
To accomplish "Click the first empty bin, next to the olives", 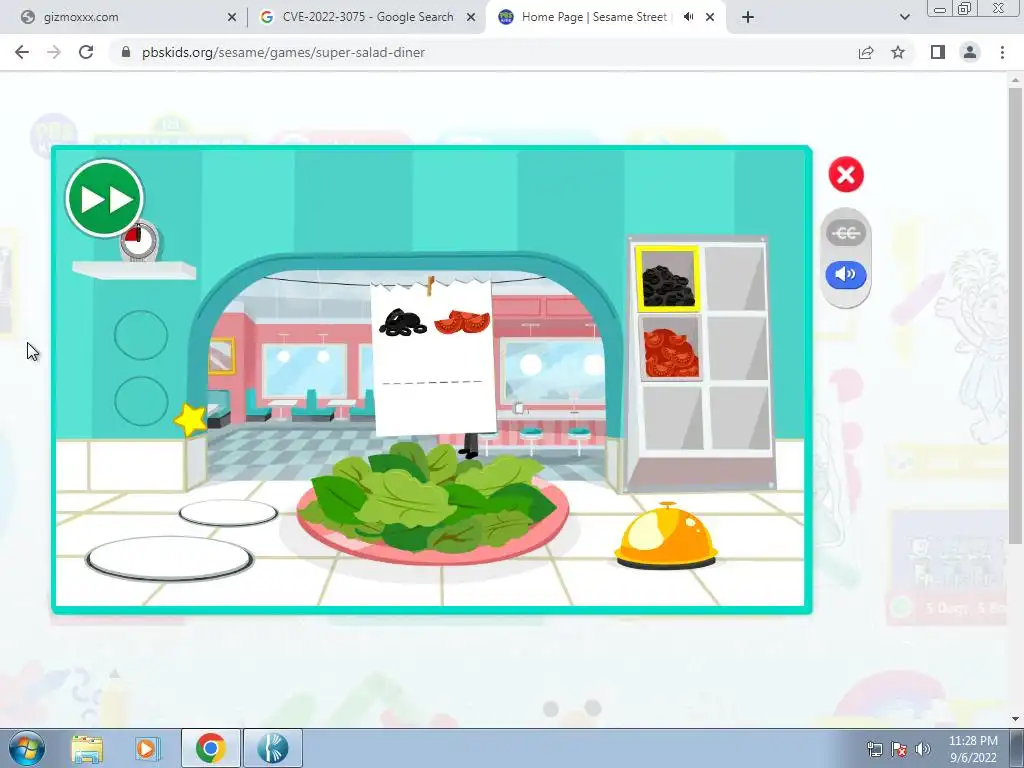I will 735,278.
